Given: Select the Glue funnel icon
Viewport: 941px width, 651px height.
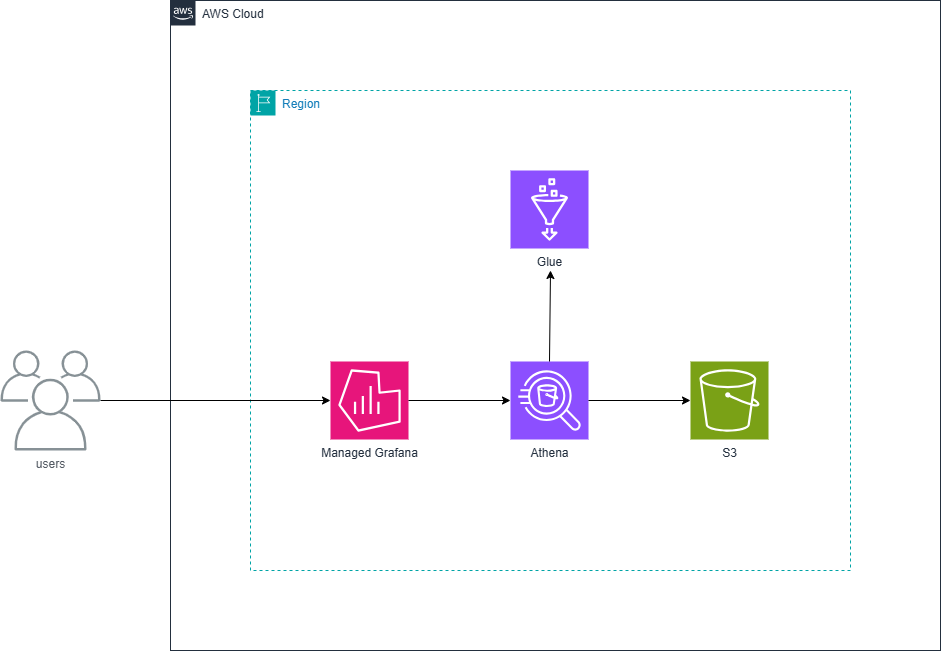Looking at the screenshot, I should pyautogui.click(x=549, y=209).
